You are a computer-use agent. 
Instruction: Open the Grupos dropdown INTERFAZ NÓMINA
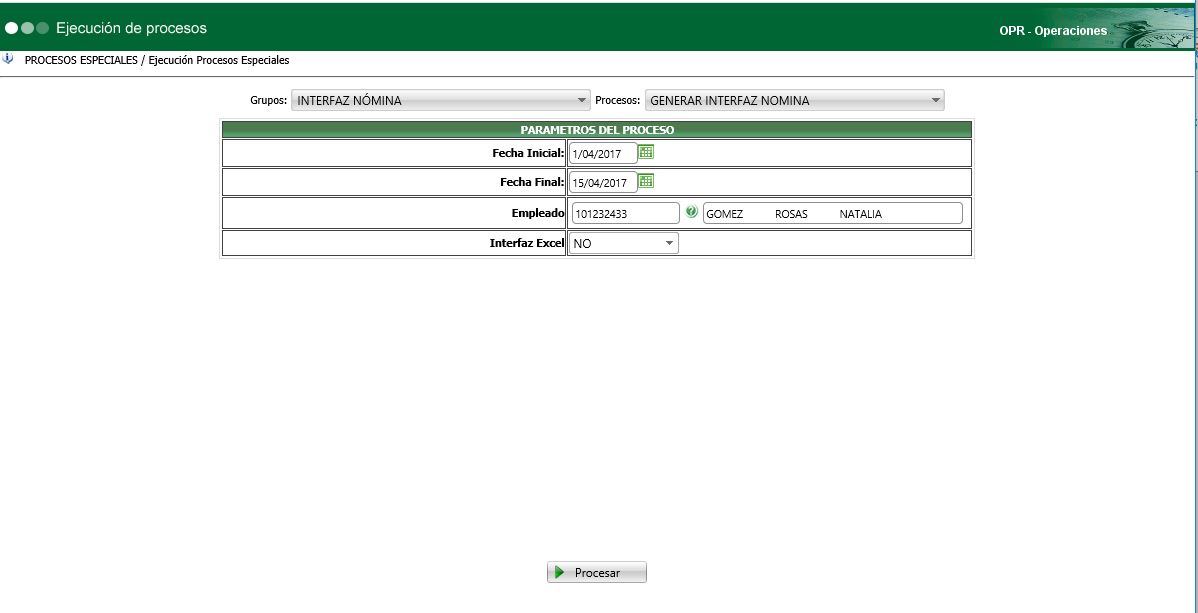(x=441, y=100)
